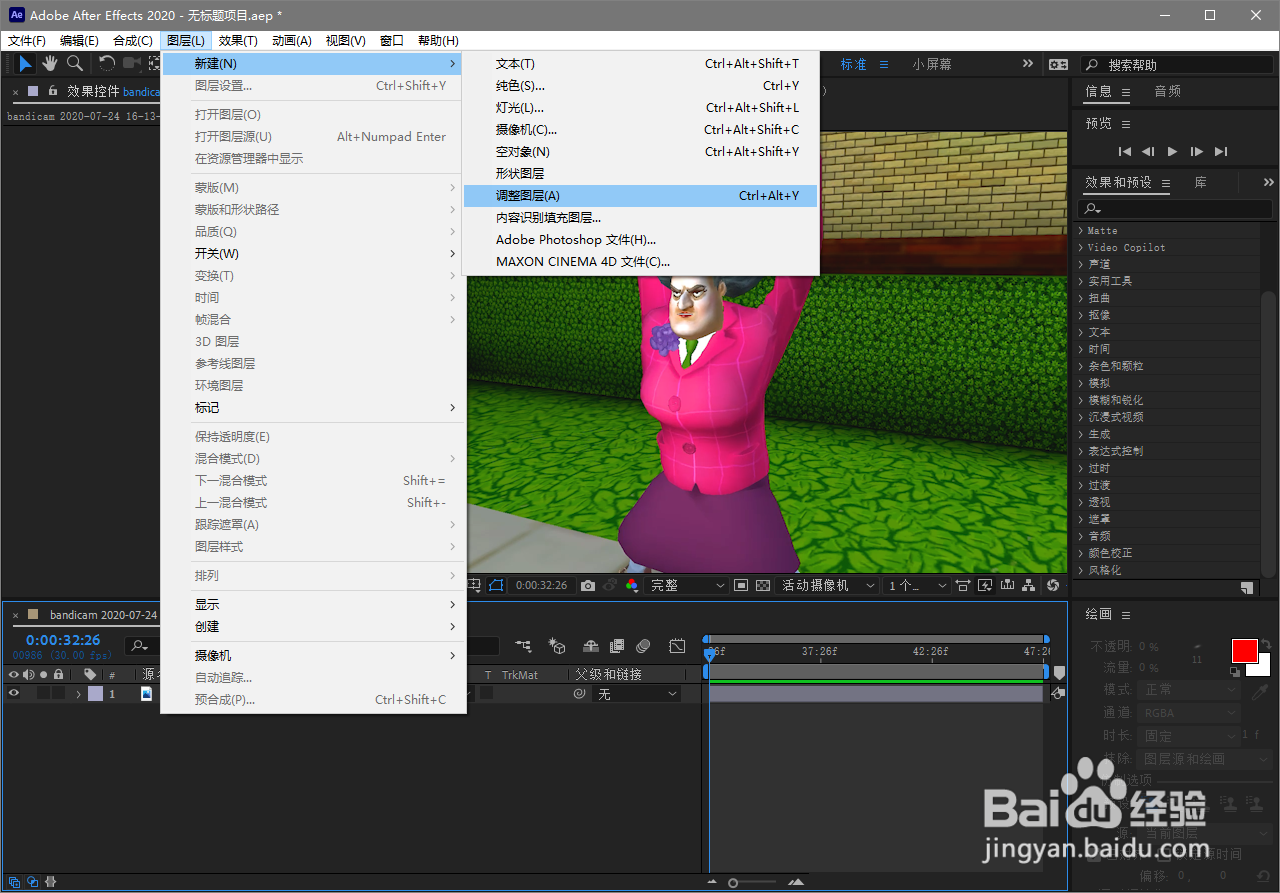Open the 信息 panel menu icon
This screenshot has height=893, width=1280.
point(1126,91)
